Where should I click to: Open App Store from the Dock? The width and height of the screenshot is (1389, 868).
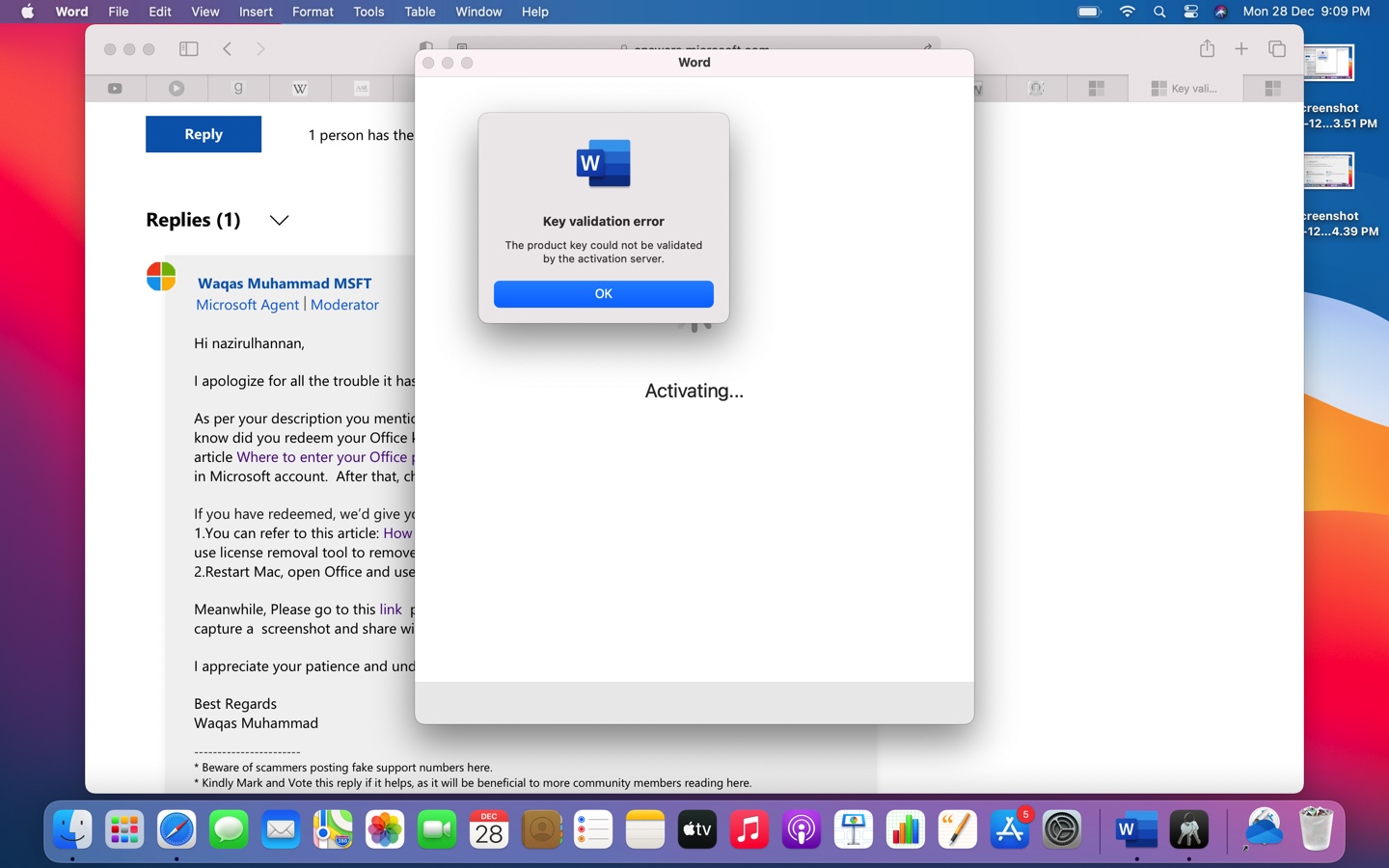pos(1010,829)
